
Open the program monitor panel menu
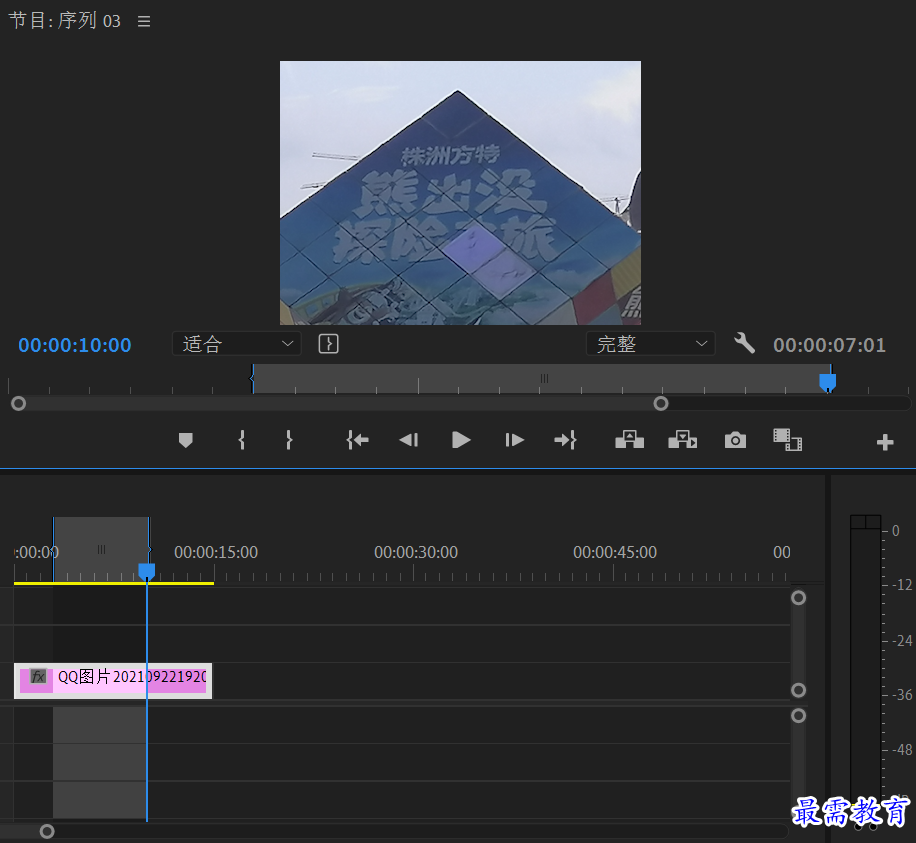coord(144,22)
